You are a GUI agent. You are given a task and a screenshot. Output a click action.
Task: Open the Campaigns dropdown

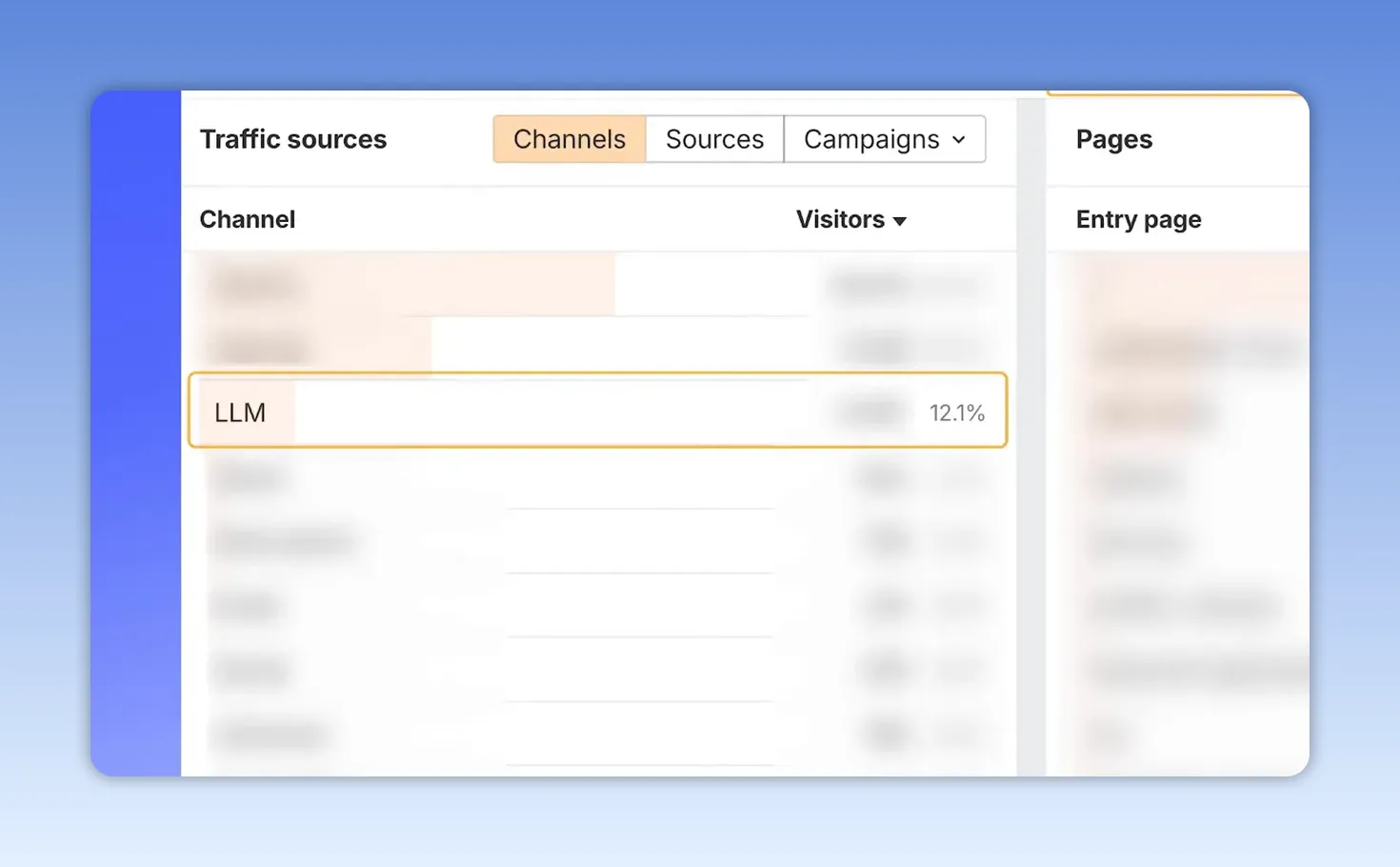pos(885,139)
